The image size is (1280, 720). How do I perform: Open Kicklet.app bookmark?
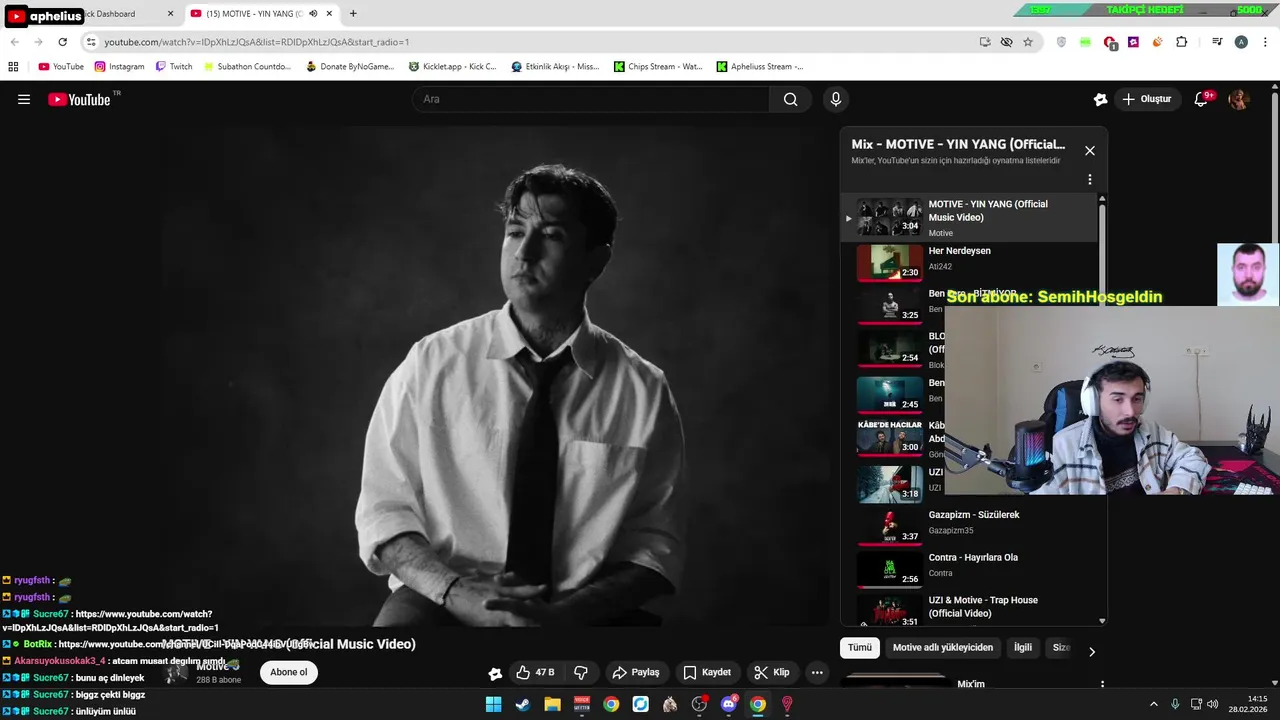[453, 67]
